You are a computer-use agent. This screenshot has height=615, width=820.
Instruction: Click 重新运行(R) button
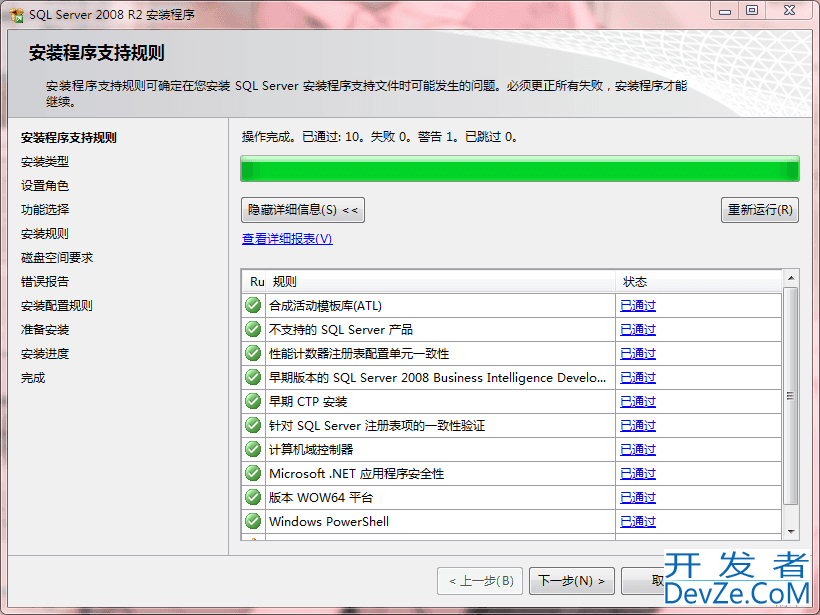(760, 210)
